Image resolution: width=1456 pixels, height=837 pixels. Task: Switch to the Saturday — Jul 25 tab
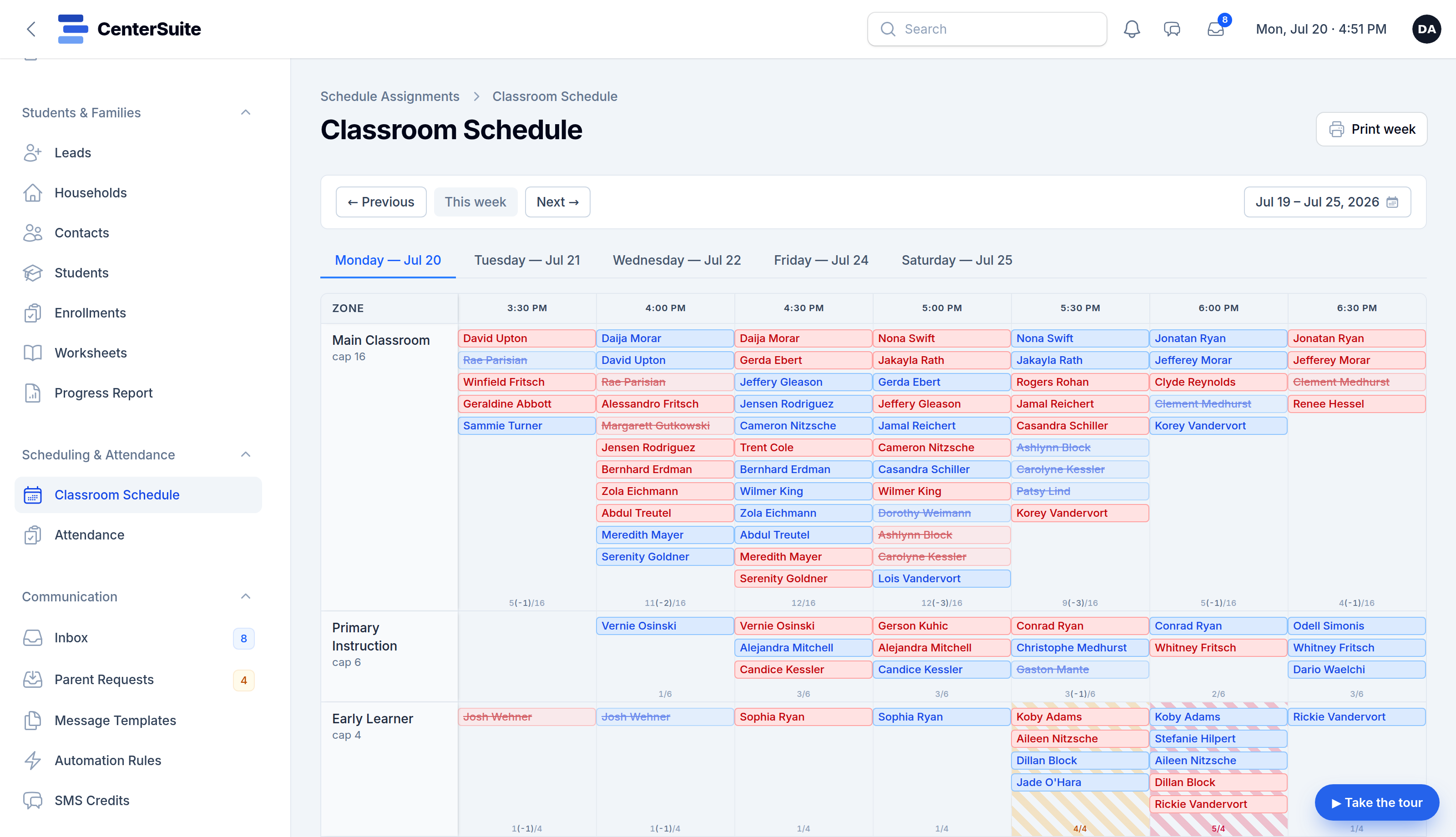[956, 260]
